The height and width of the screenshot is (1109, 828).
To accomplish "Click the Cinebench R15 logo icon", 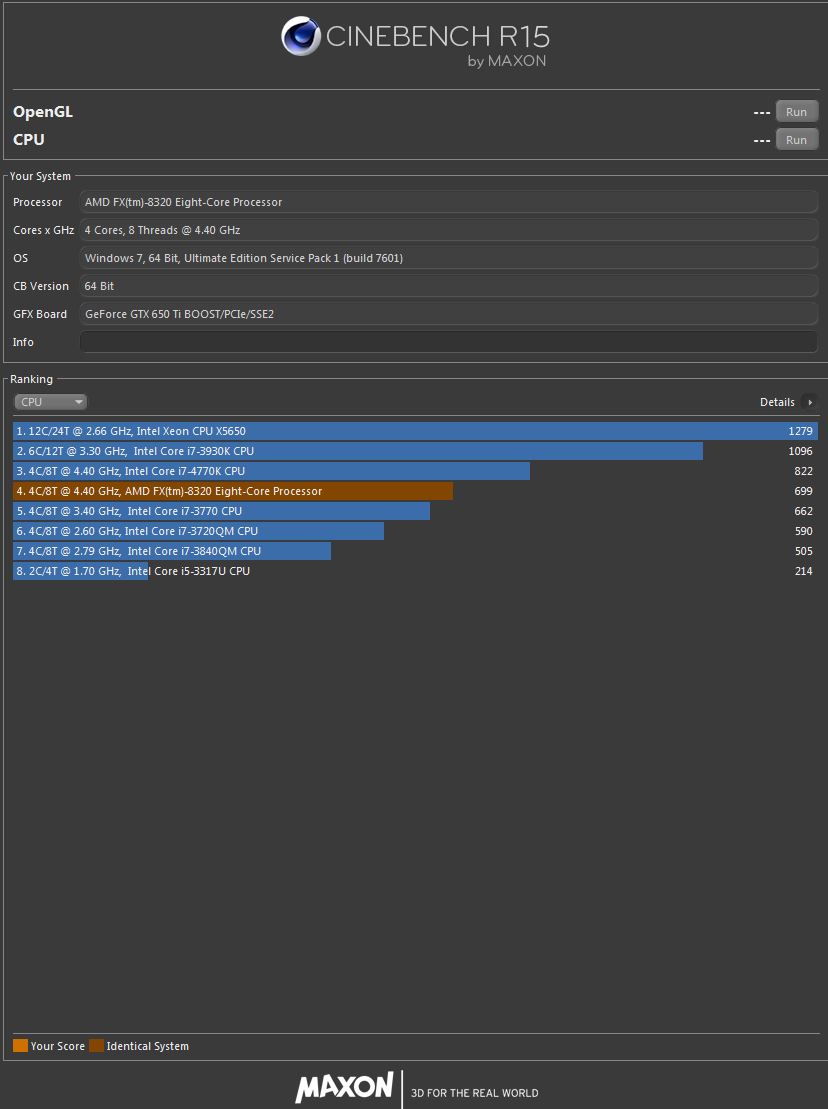I will click(x=301, y=36).
